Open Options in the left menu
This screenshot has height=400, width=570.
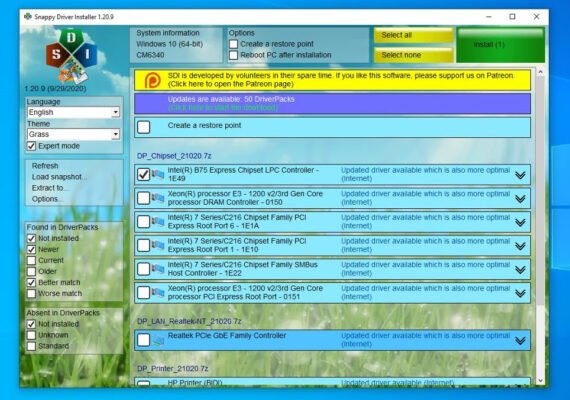(47, 199)
